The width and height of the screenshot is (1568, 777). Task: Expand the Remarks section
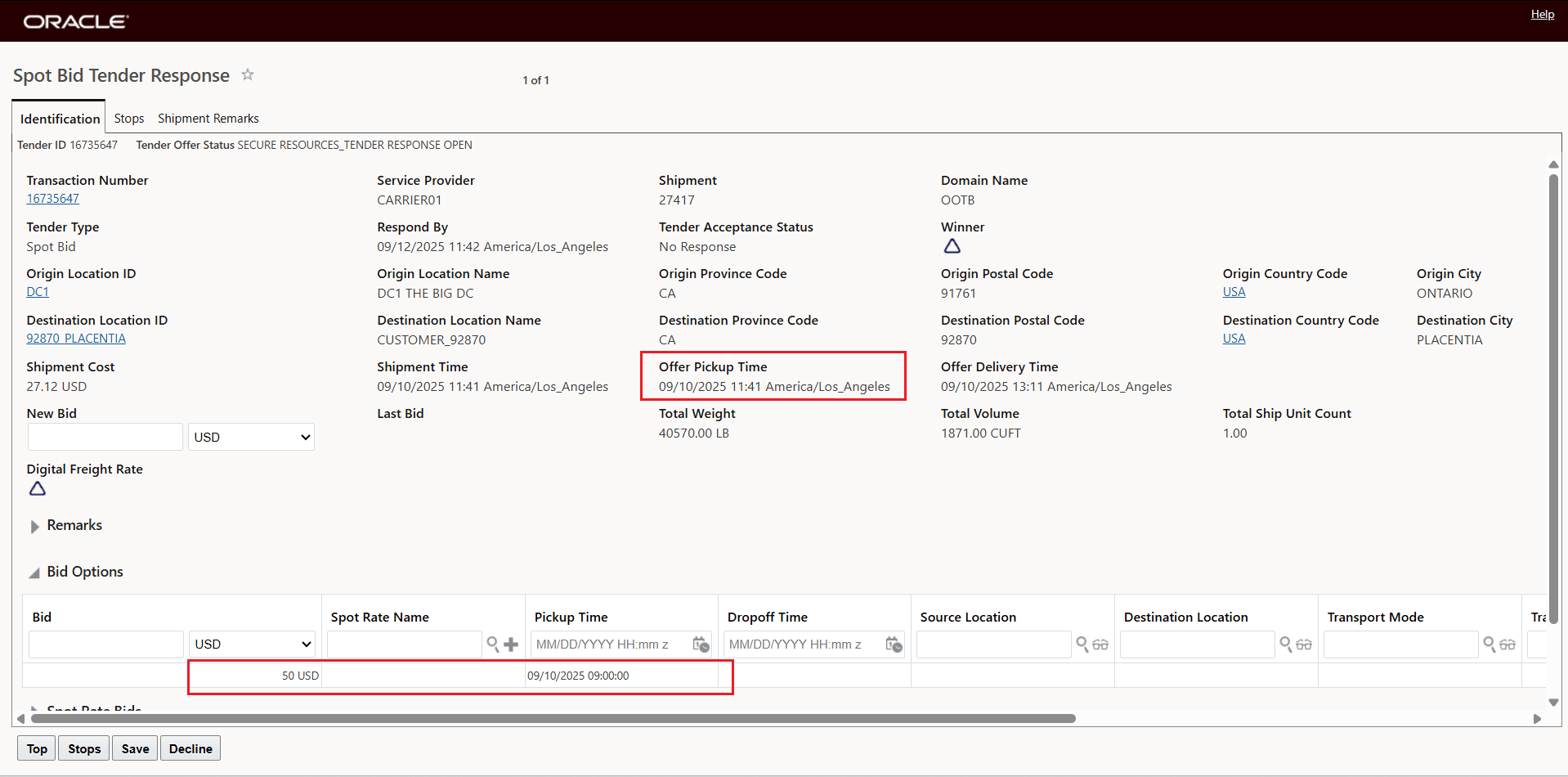34,526
